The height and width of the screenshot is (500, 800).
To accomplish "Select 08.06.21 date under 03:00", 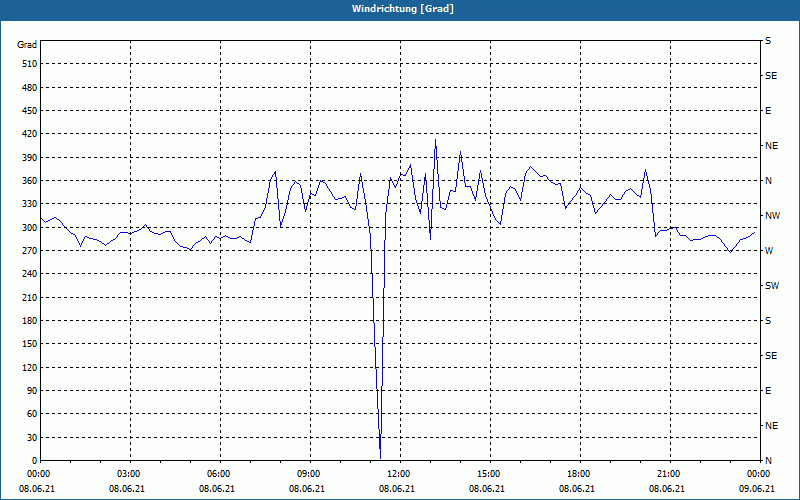I will point(127,489).
